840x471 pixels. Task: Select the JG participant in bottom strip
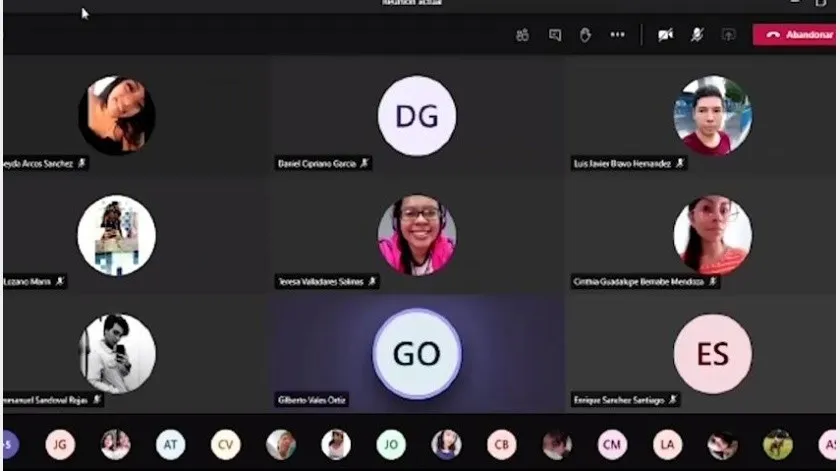click(x=60, y=444)
